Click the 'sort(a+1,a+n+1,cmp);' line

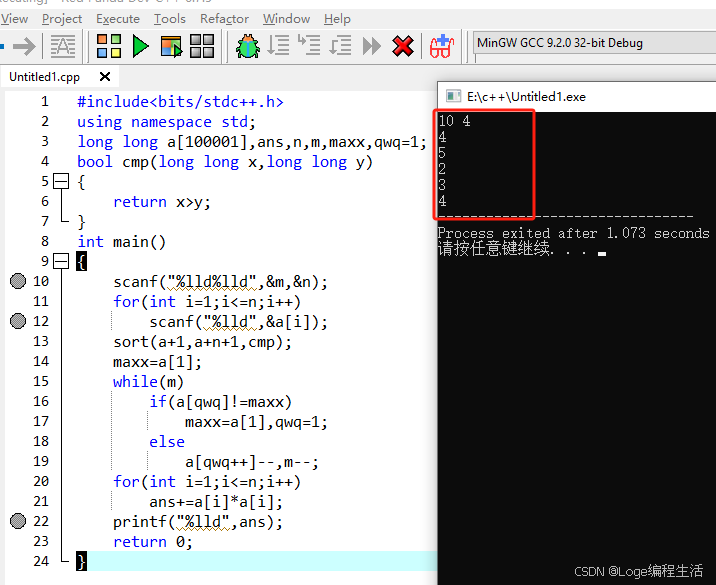click(202, 342)
